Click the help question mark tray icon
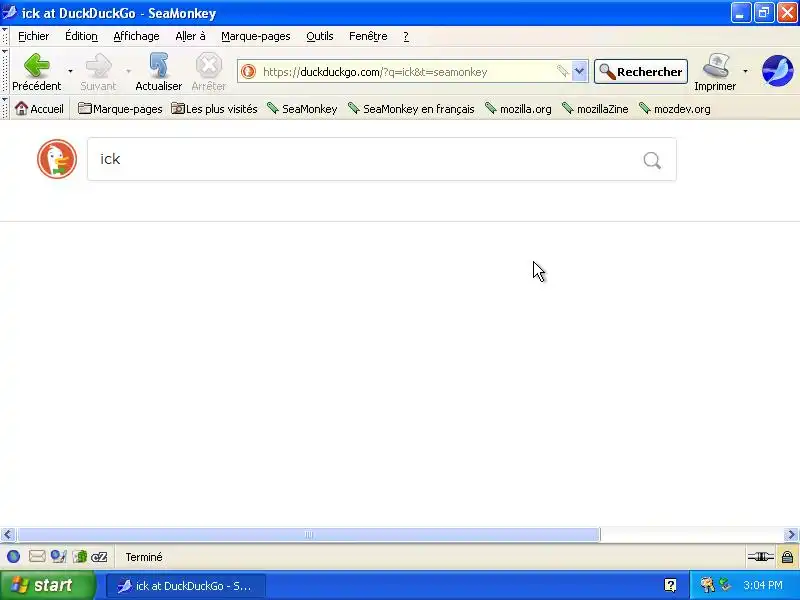 tap(670, 585)
